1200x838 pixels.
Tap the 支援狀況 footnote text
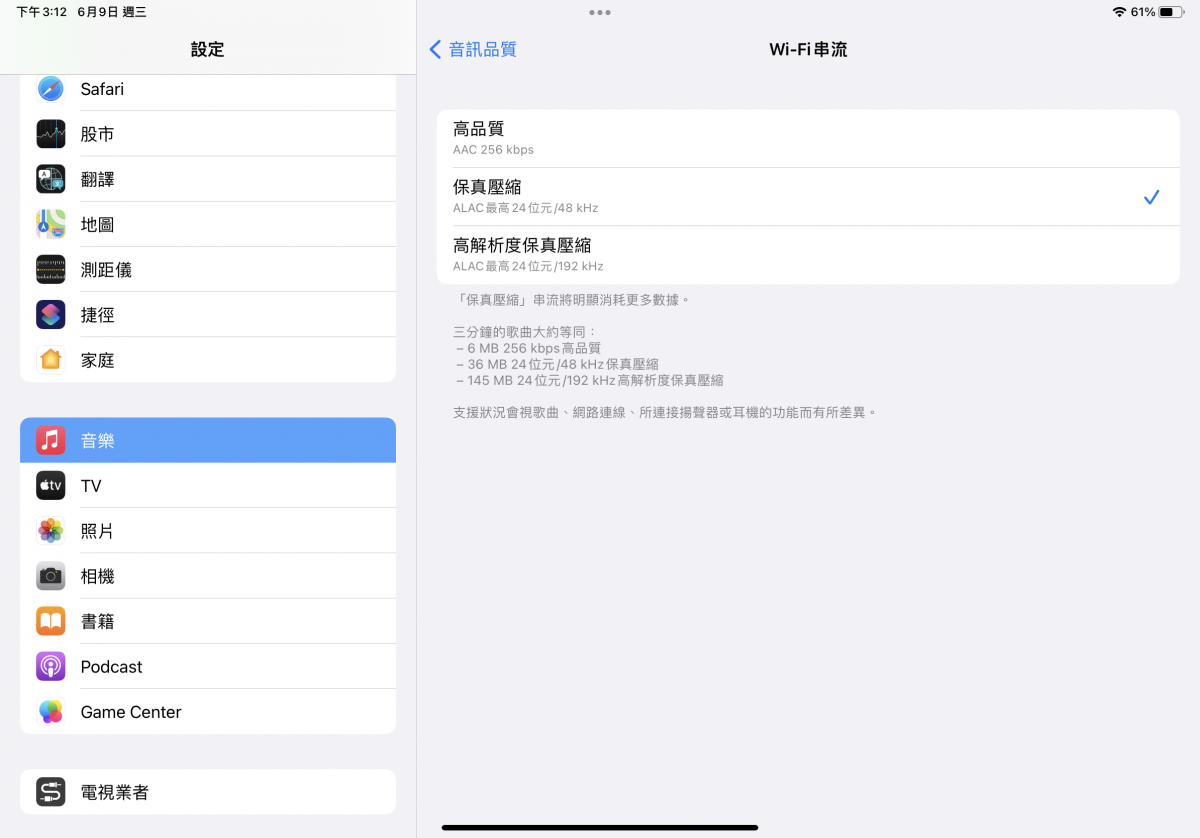coord(665,412)
